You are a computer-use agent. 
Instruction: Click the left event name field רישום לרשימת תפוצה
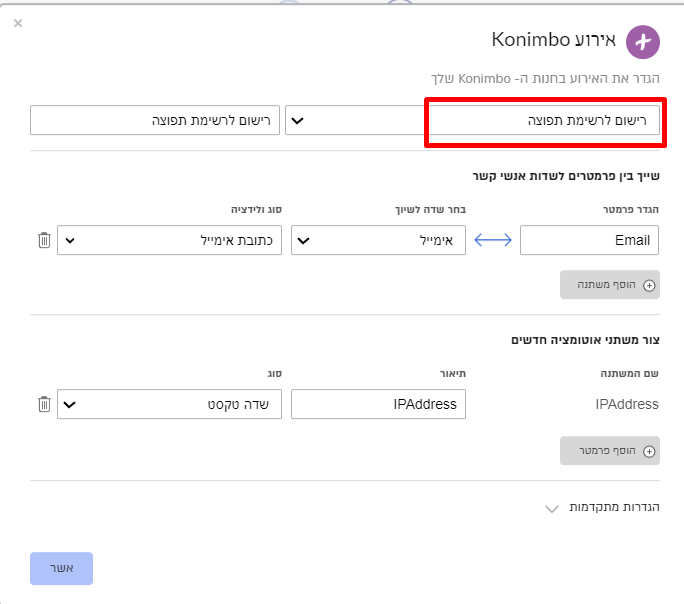[155, 120]
